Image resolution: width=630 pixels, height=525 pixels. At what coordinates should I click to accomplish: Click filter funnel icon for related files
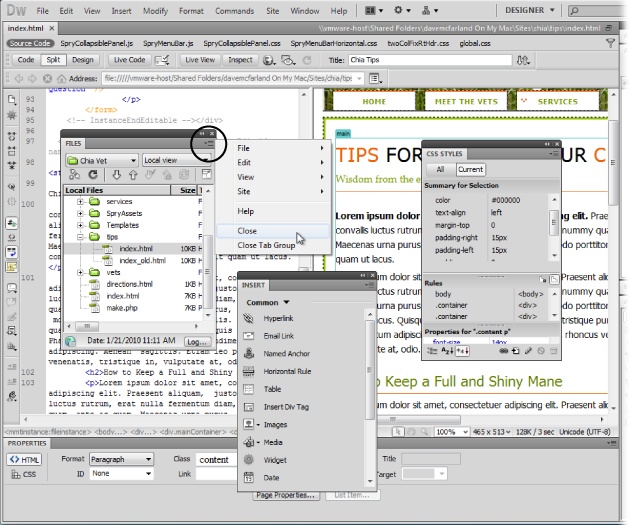click(610, 43)
